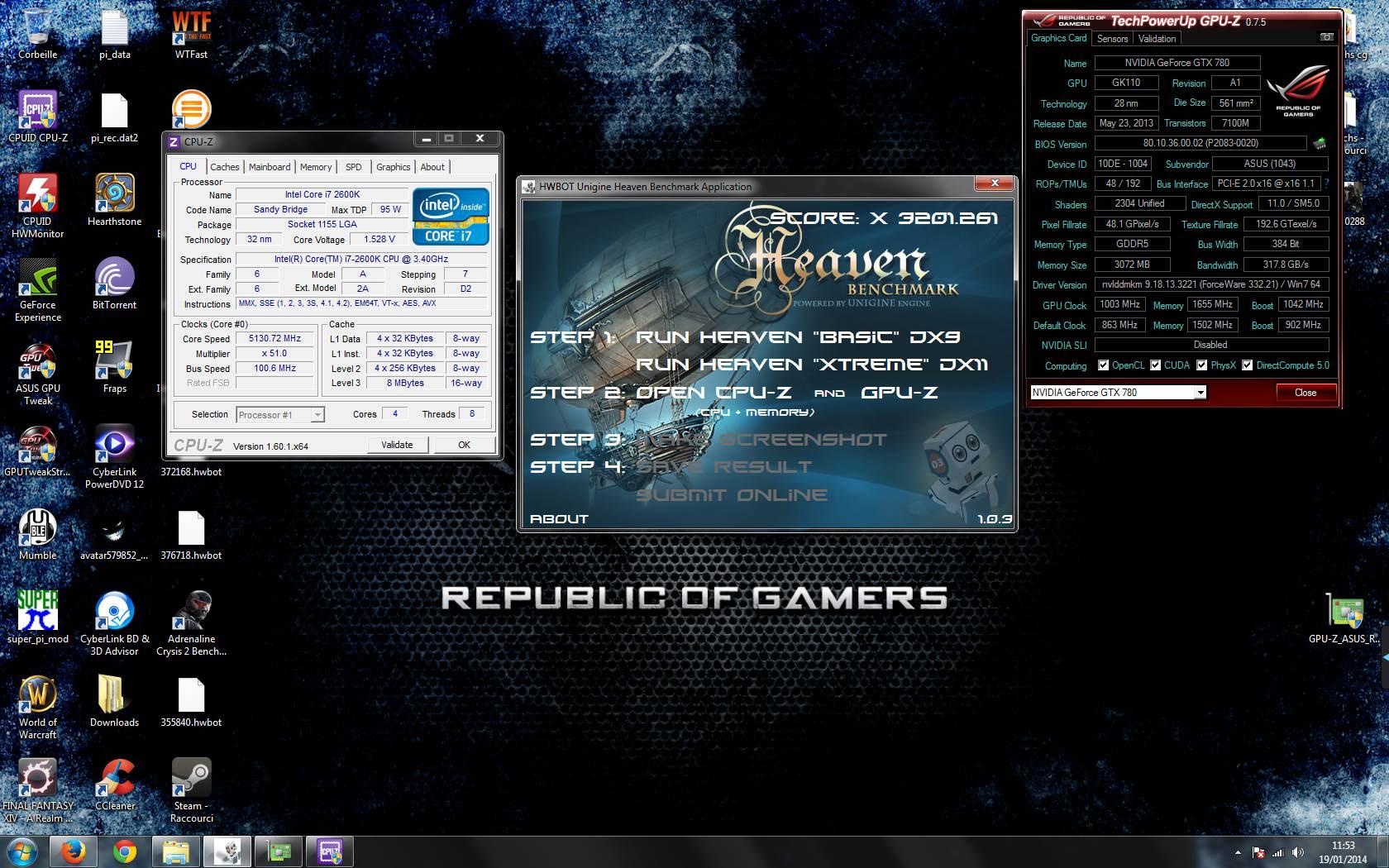Viewport: 1389px width, 868px height.
Task: Open the Steam Raccourci shortcut
Action: pyautogui.click(x=191, y=790)
